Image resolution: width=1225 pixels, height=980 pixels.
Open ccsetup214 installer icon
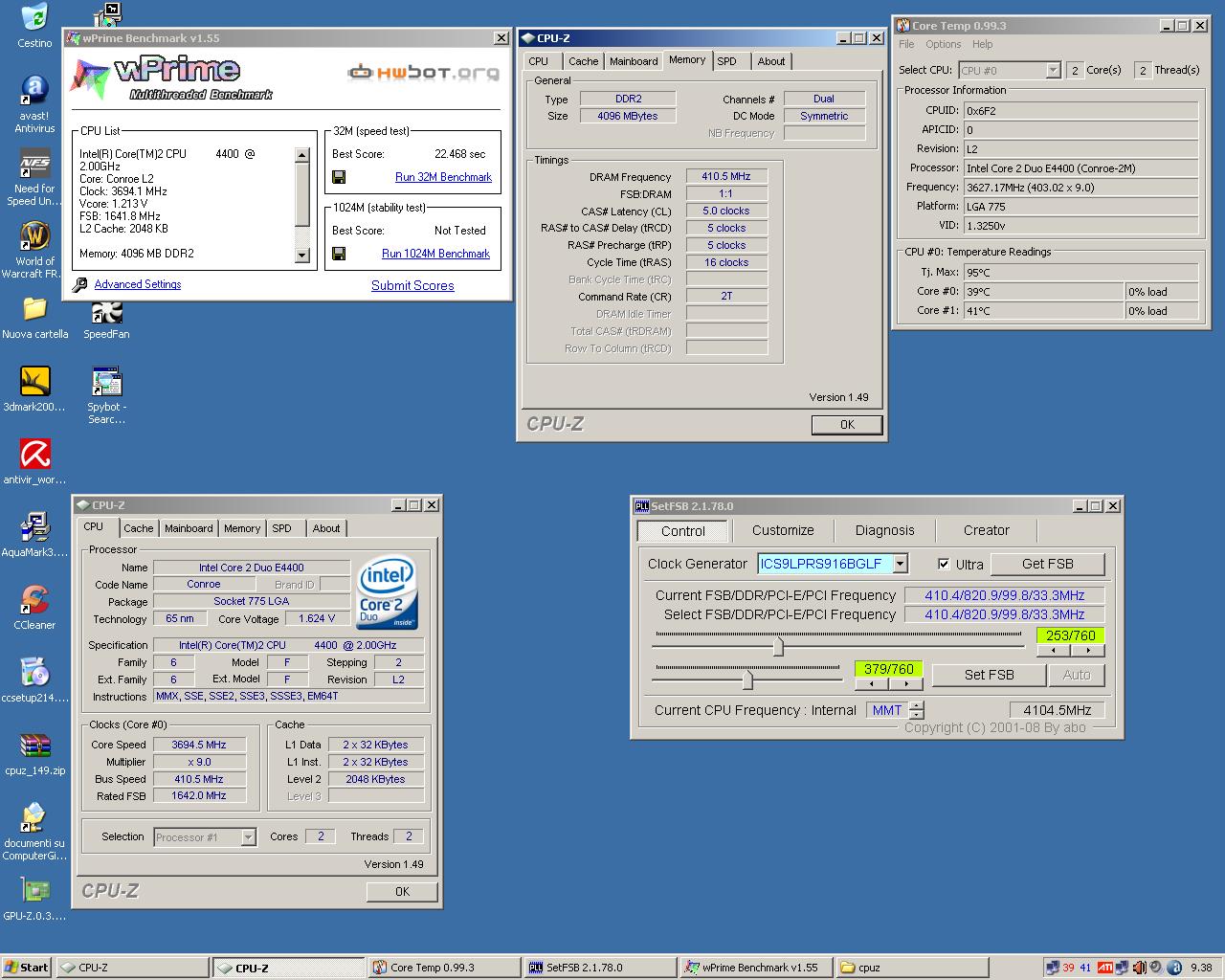tap(34, 681)
